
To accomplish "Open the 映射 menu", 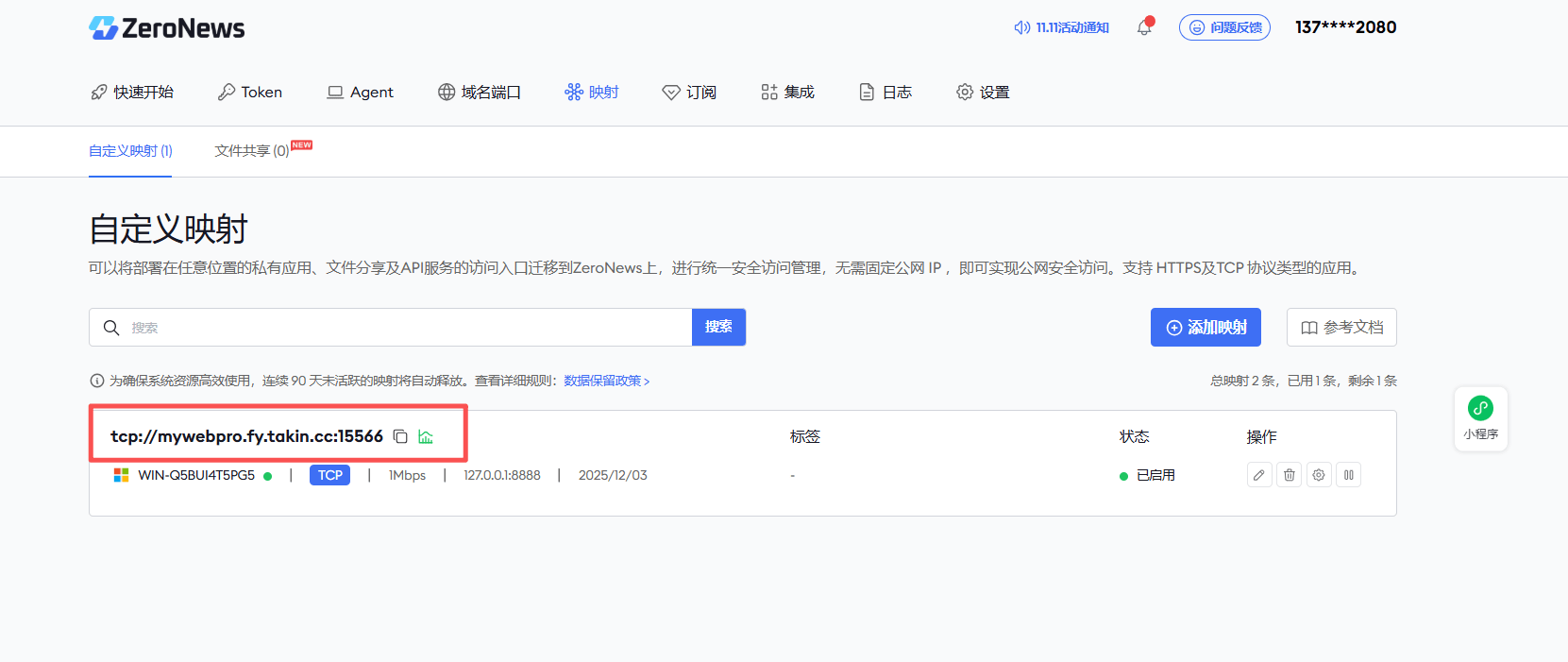I will [592, 92].
